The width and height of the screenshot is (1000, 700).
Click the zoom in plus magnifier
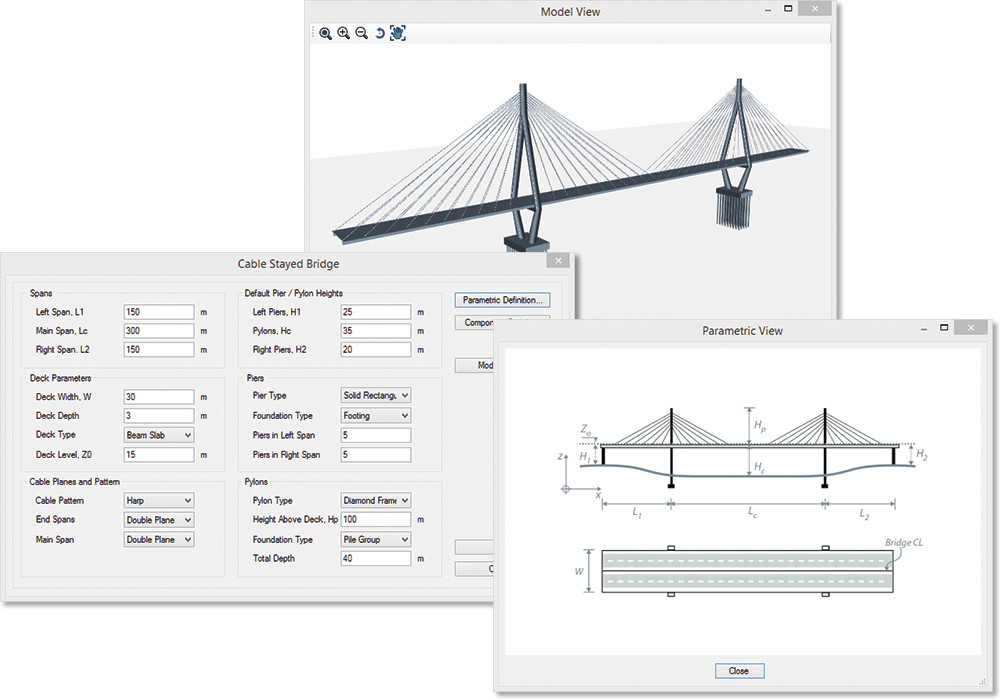(343, 33)
